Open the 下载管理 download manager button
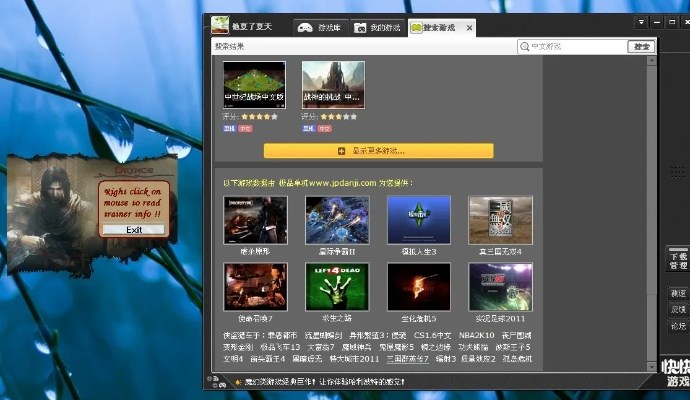The width and height of the screenshot is (690, 400). click(x=678, y=260)
